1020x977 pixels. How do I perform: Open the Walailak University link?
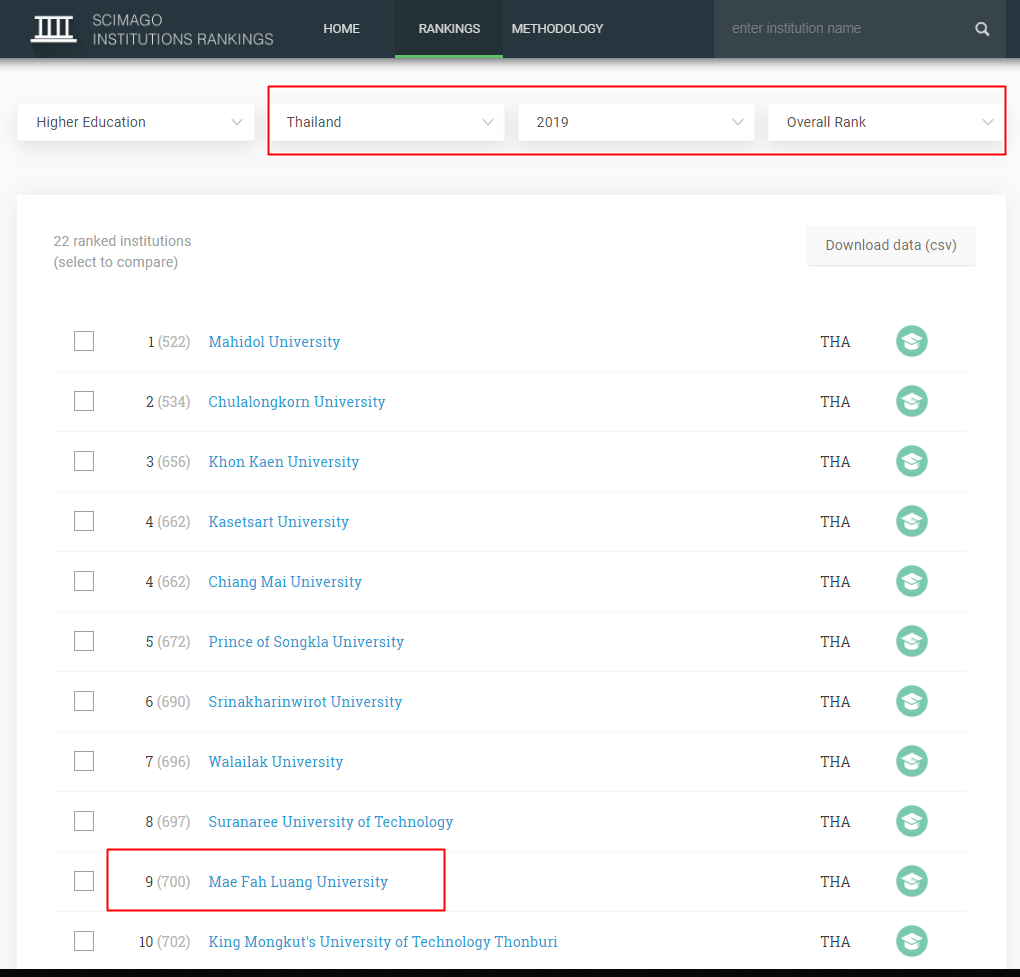click(276, 762)
